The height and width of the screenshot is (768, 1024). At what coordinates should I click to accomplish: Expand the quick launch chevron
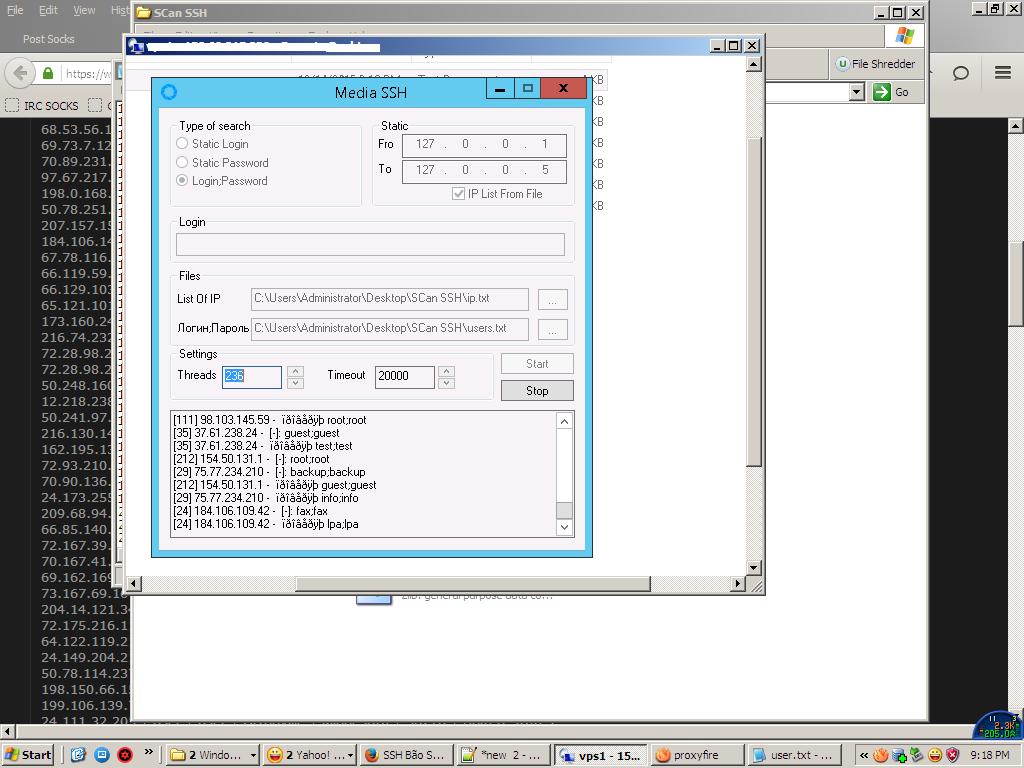(149, 752)
